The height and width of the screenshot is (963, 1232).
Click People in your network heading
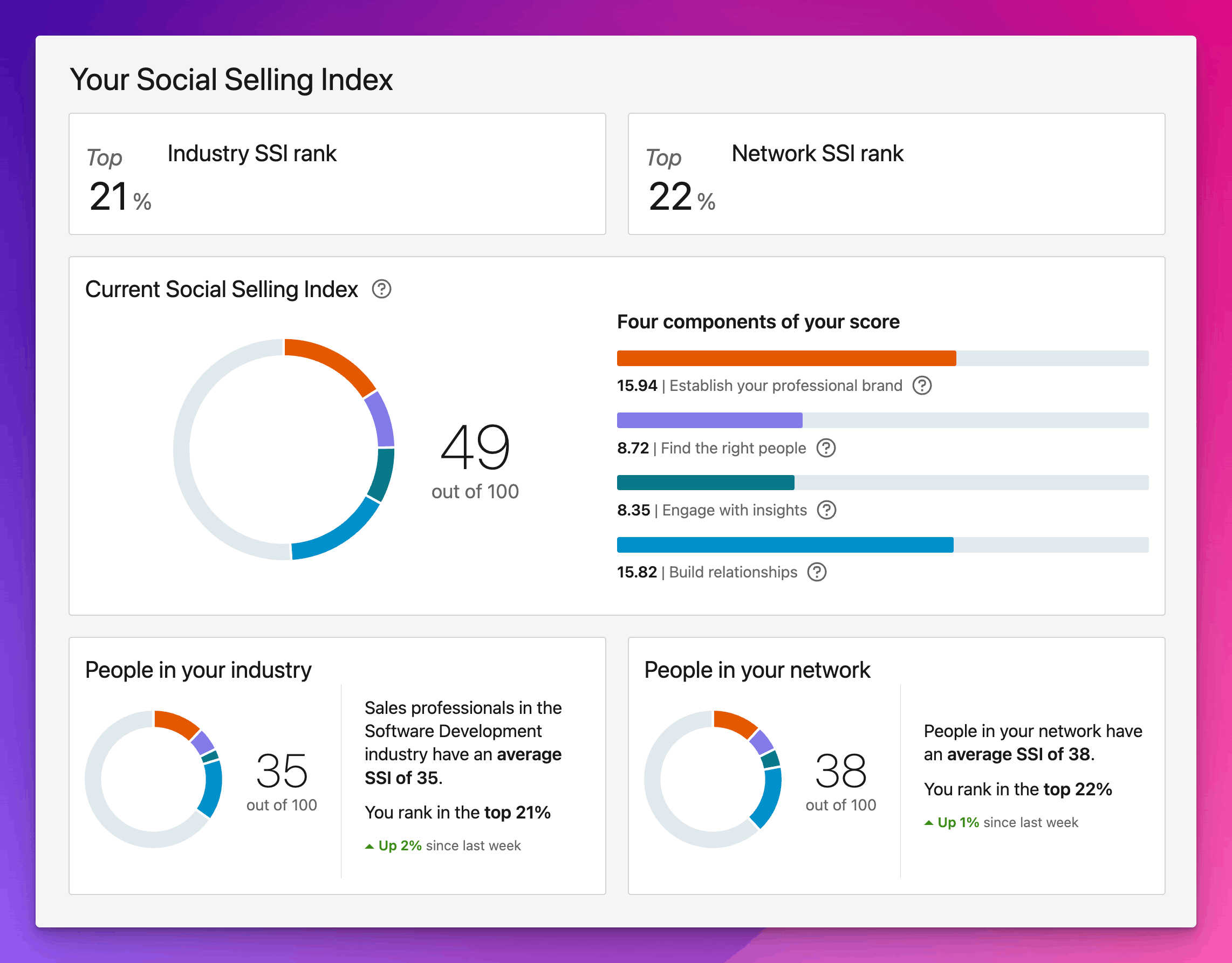[x=757, y=670]
